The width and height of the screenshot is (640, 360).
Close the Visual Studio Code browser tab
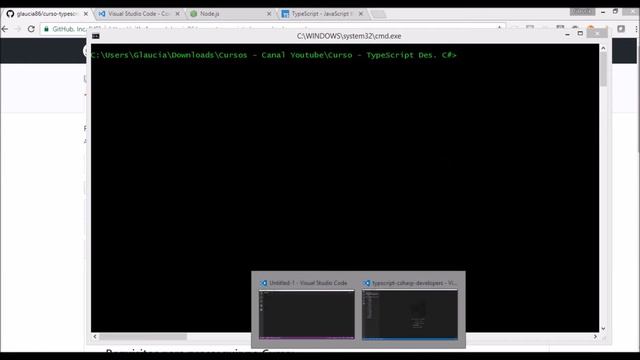click(x=178, y=14)
